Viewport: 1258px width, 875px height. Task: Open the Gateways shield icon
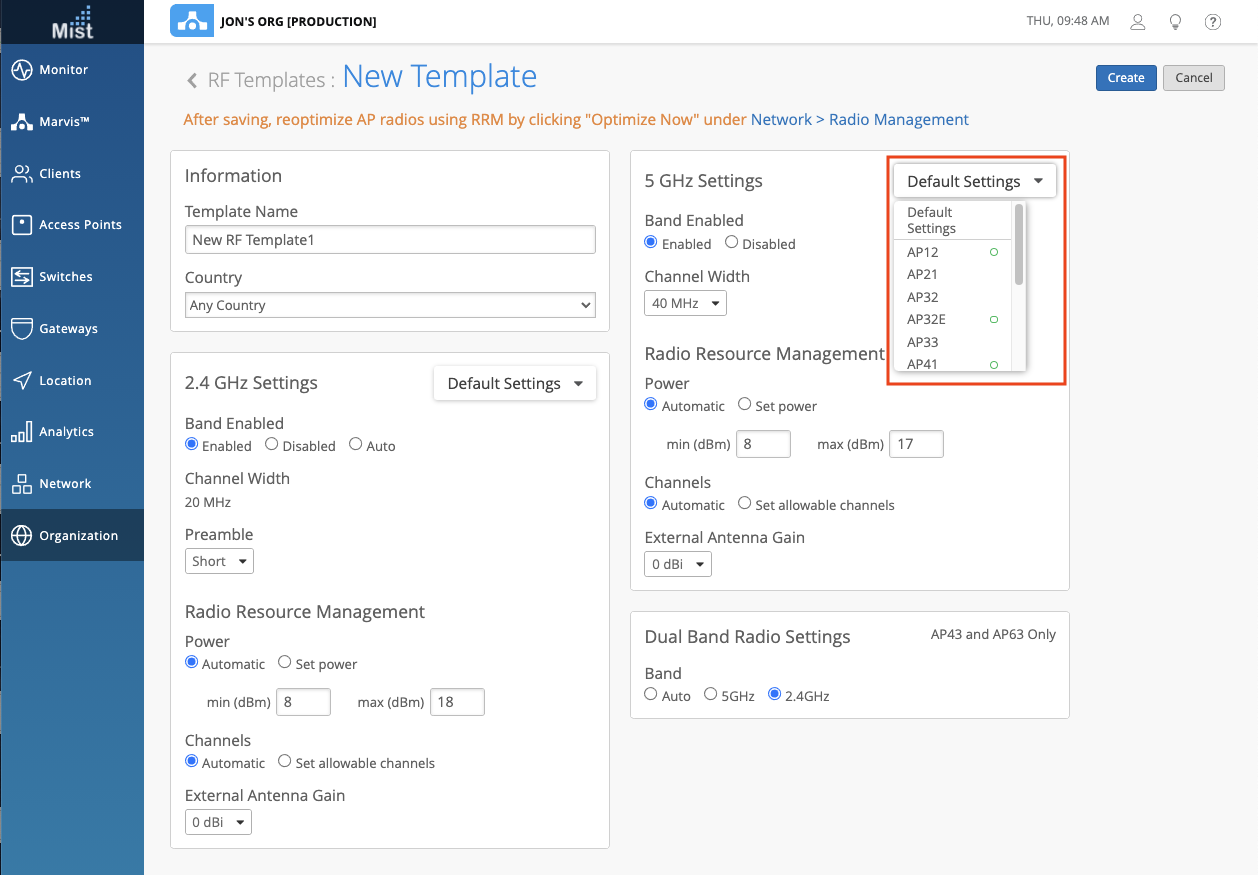coord(22,329)
